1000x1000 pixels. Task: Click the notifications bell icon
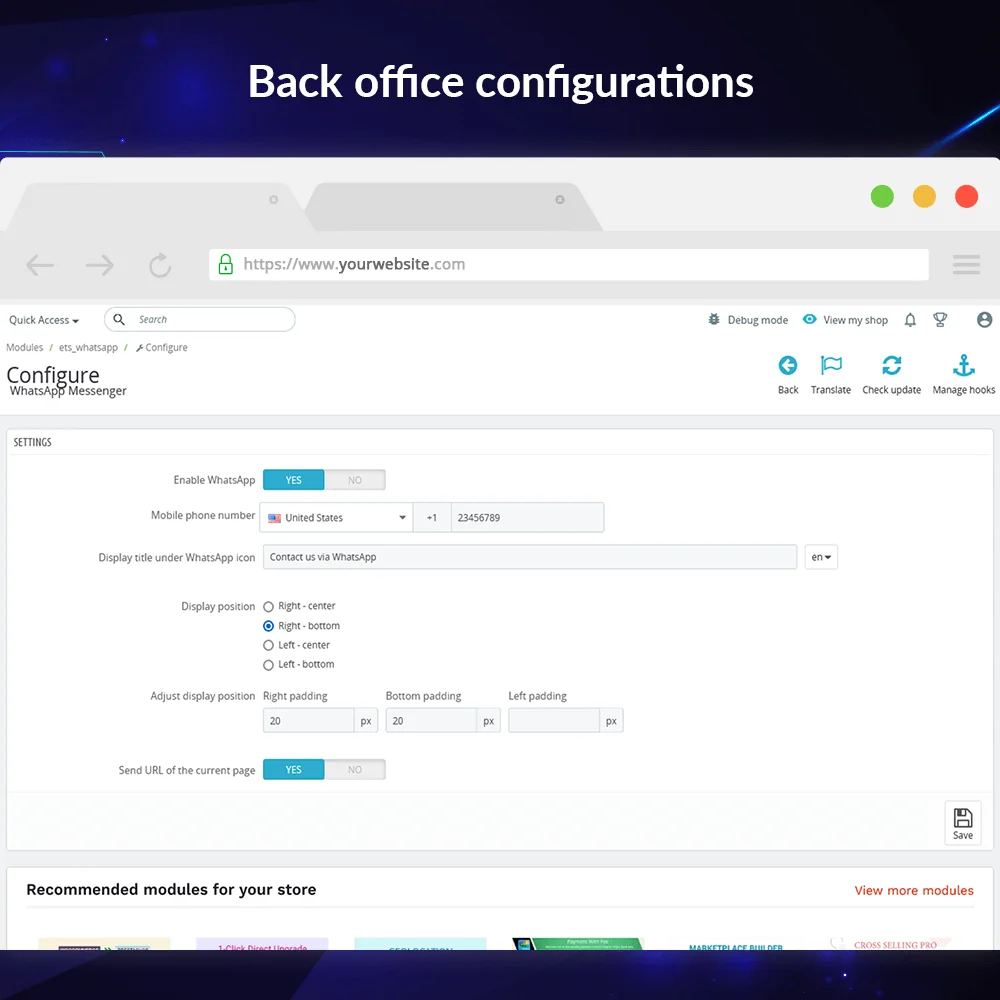(x=910, y=320)
